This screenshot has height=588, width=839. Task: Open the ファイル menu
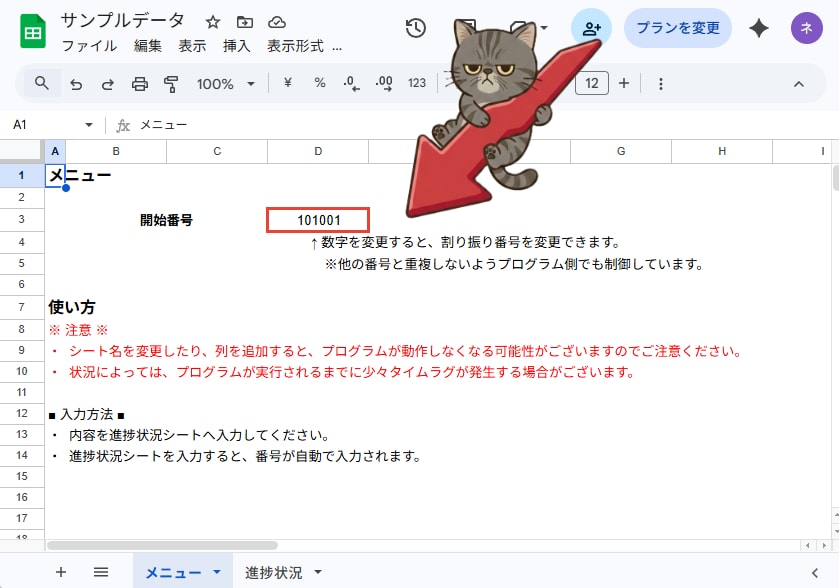(x=89, y=46)
